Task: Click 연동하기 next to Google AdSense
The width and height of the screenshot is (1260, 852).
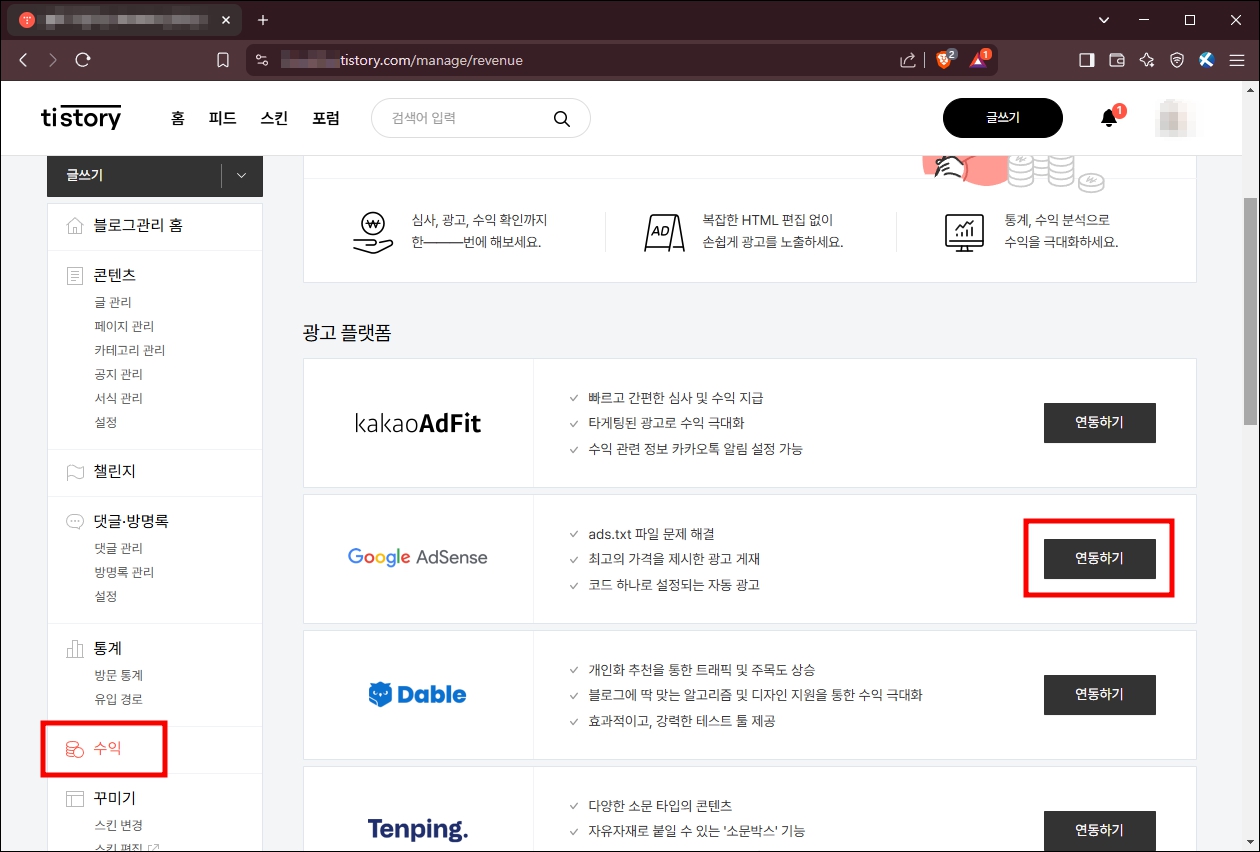Action: [x=1099, y=558]
